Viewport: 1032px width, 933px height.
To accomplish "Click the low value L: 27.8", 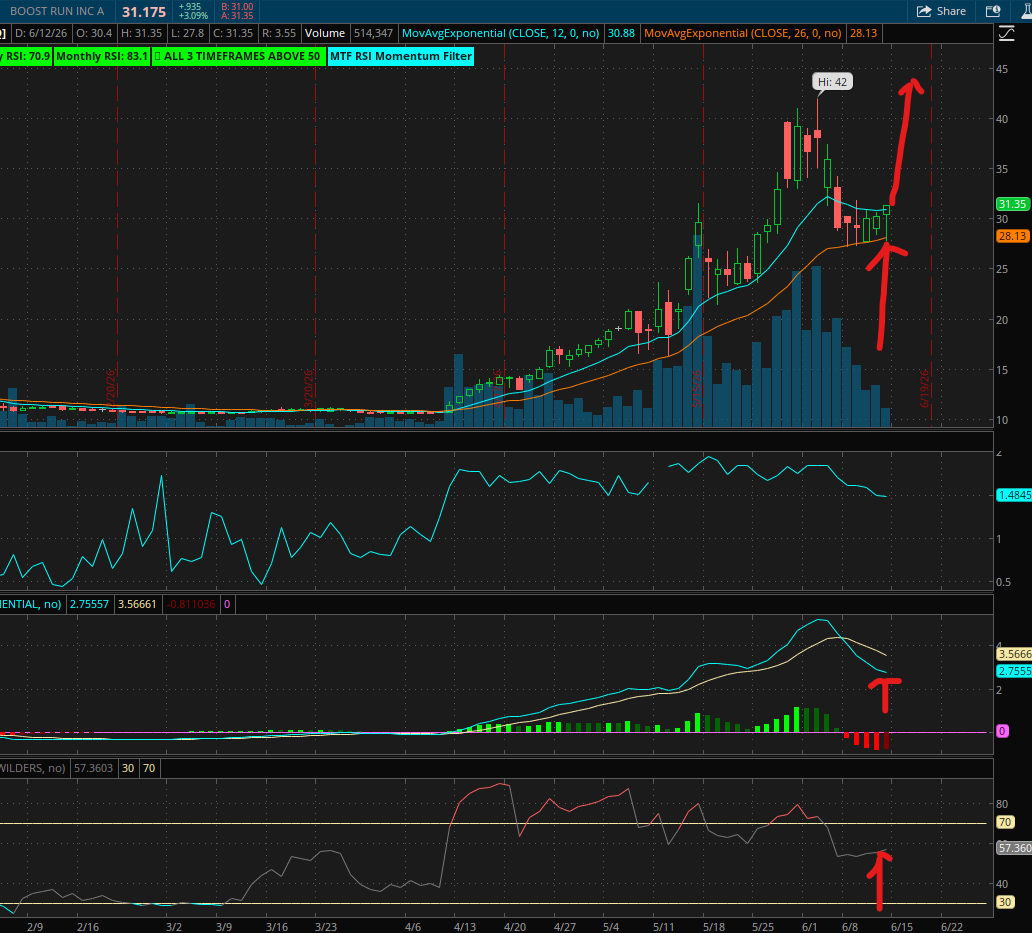I will coord(187,33).
